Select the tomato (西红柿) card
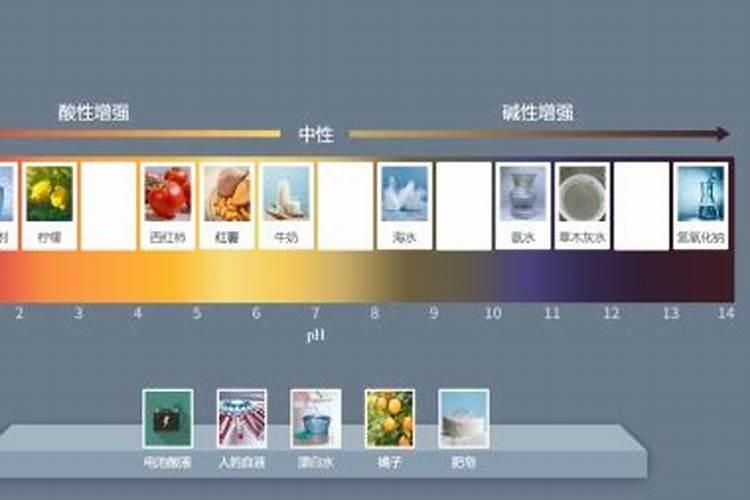Viewport: 750px width, 500px height. (x=168, y=206)
